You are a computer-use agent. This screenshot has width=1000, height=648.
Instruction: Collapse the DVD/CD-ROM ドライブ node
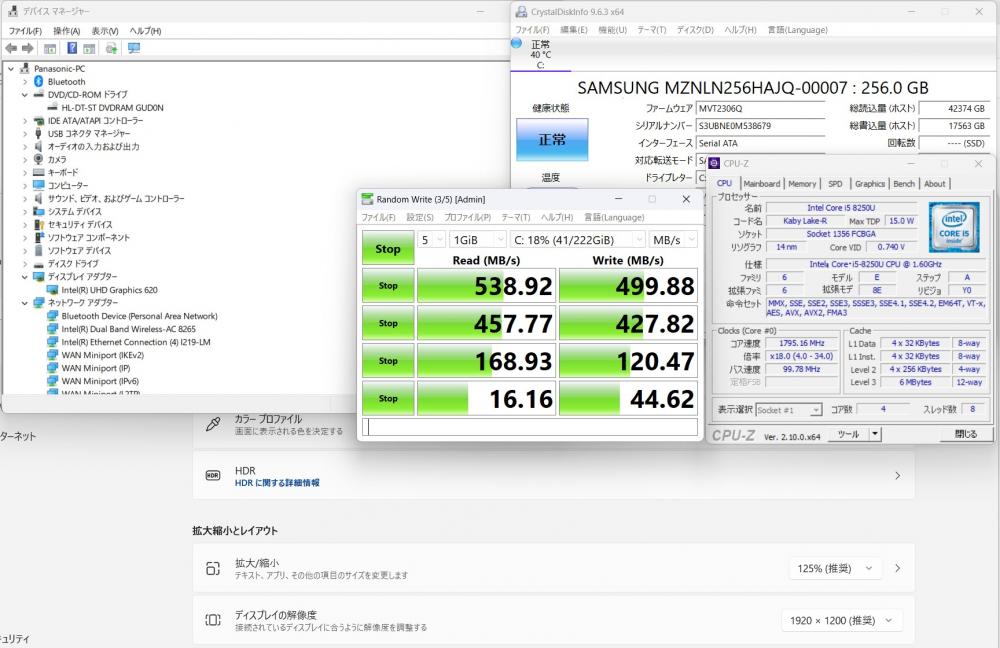(25, 95)
